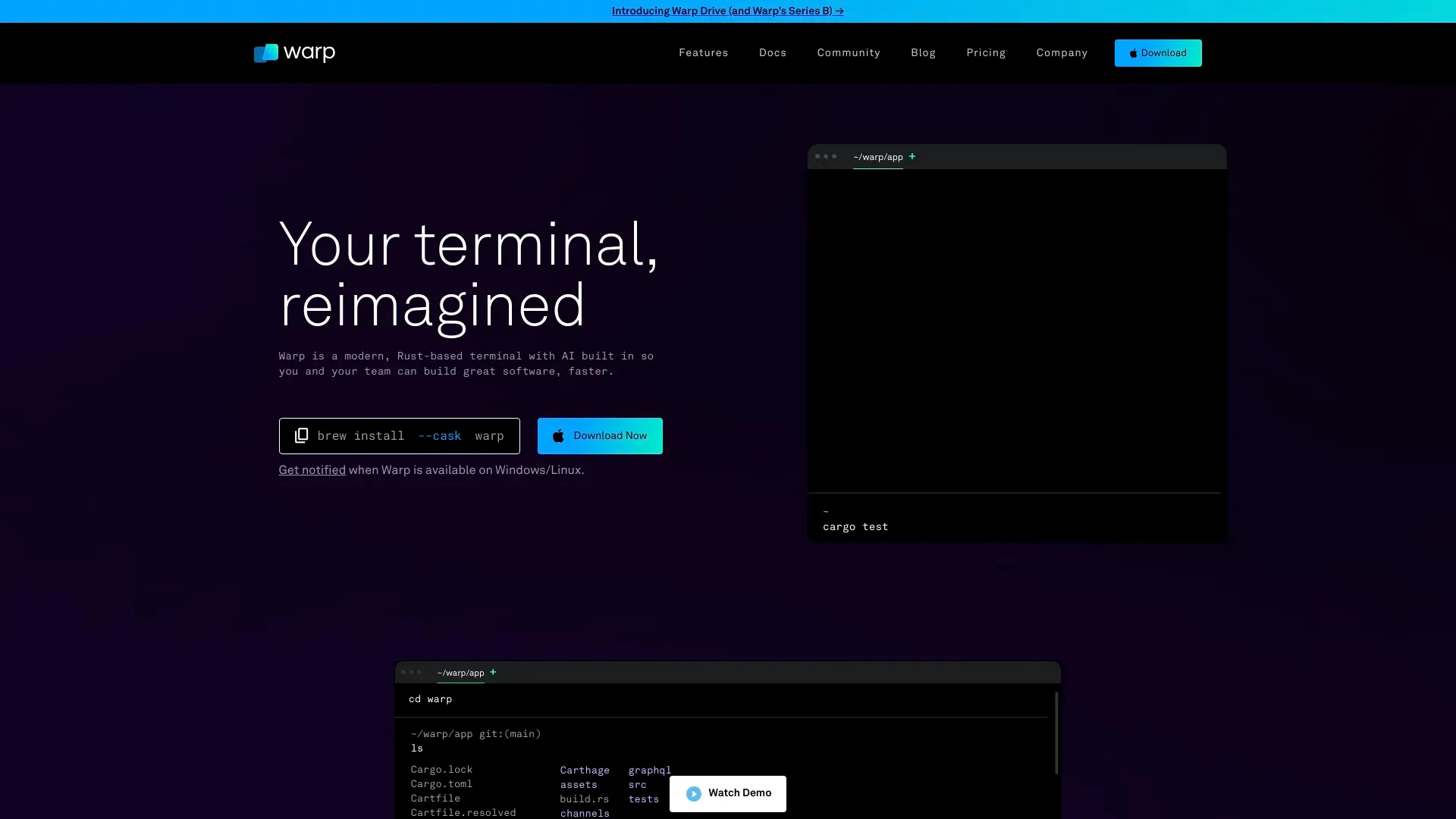
Task: Click the 'cd warp' command line
Action: [x=430, y=699]
